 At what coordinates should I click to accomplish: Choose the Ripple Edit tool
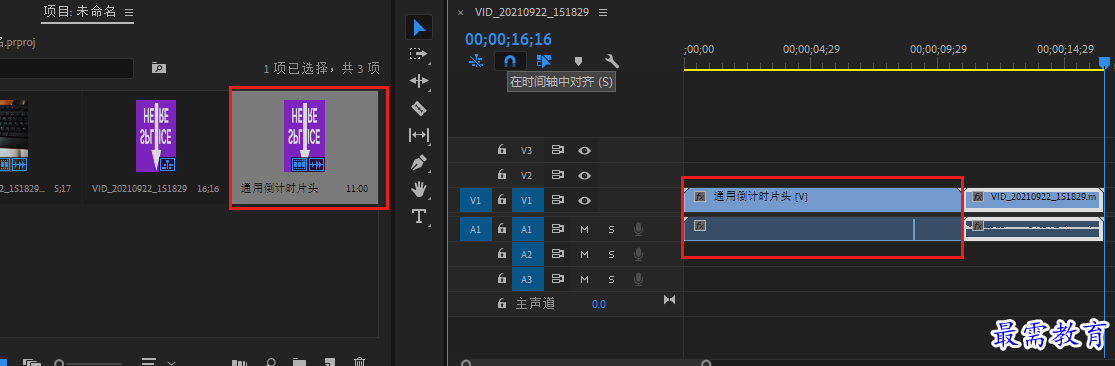point(419,81)
